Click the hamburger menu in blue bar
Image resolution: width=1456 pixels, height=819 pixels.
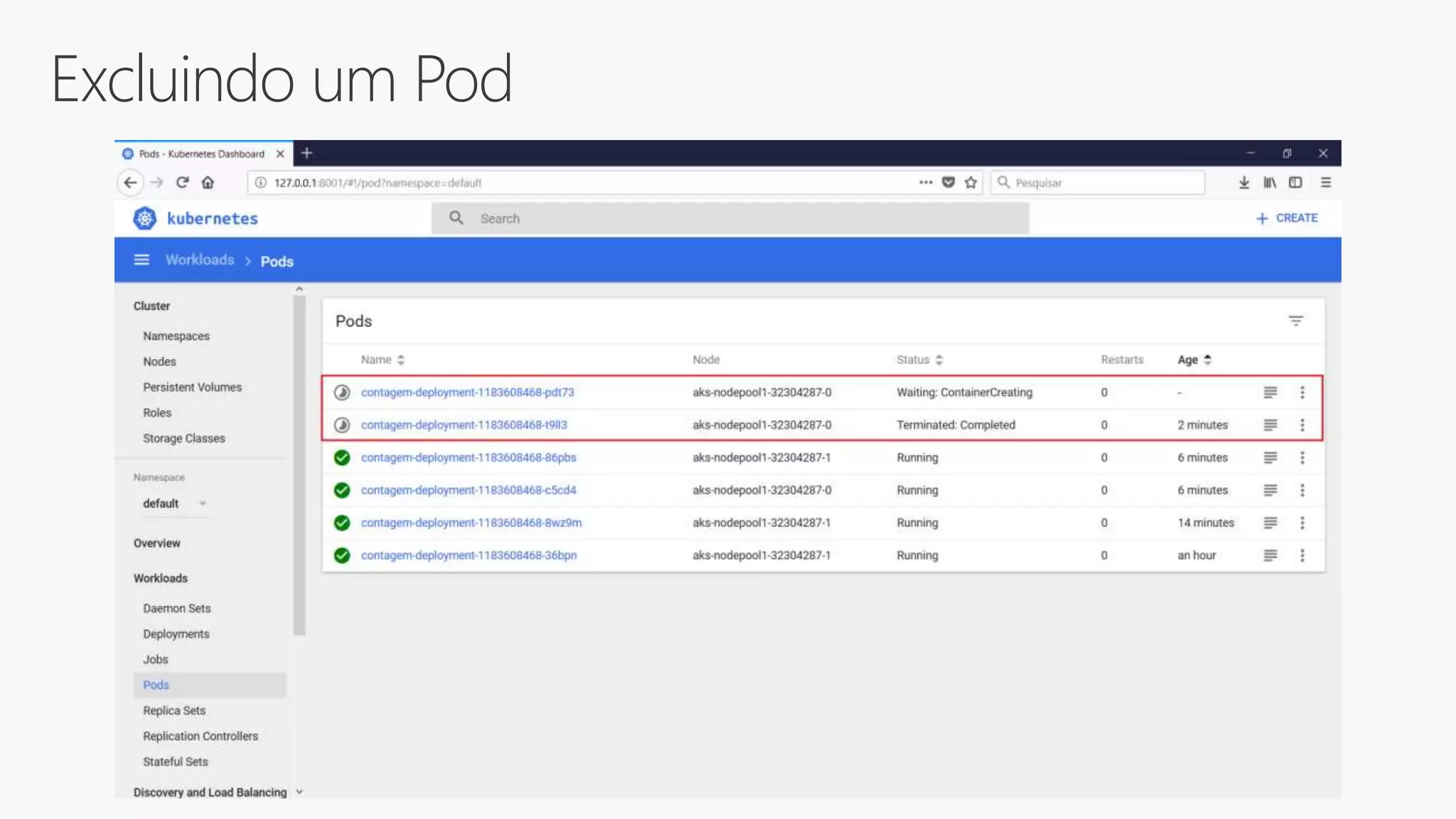[x=141, y=260]
